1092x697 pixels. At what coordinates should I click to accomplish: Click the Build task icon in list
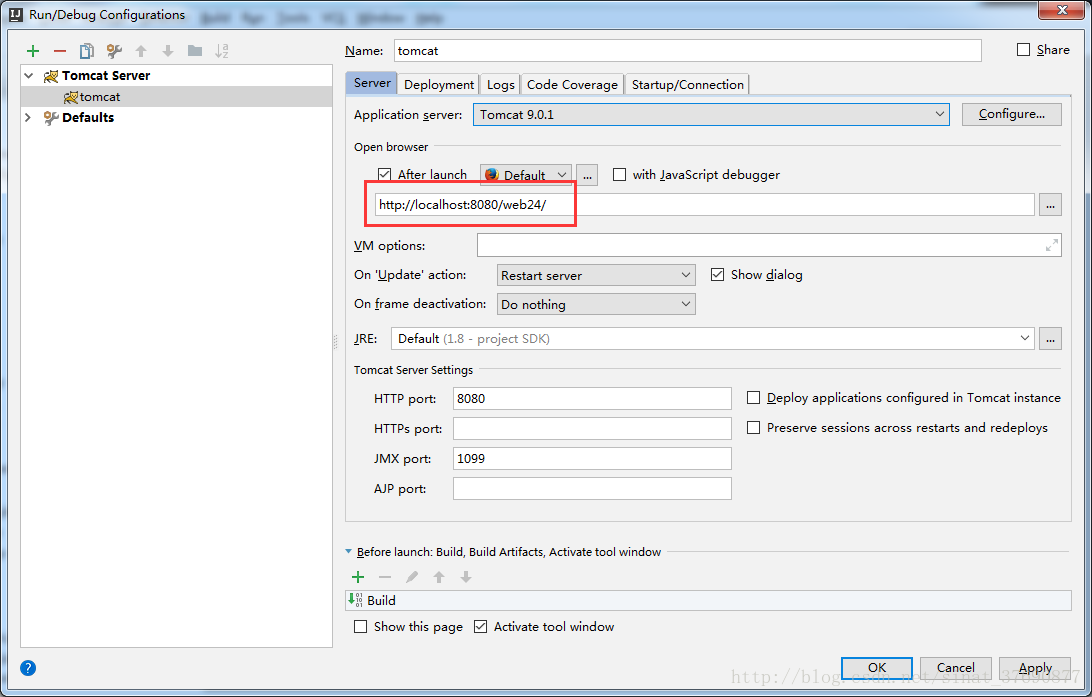click(356, 600)
